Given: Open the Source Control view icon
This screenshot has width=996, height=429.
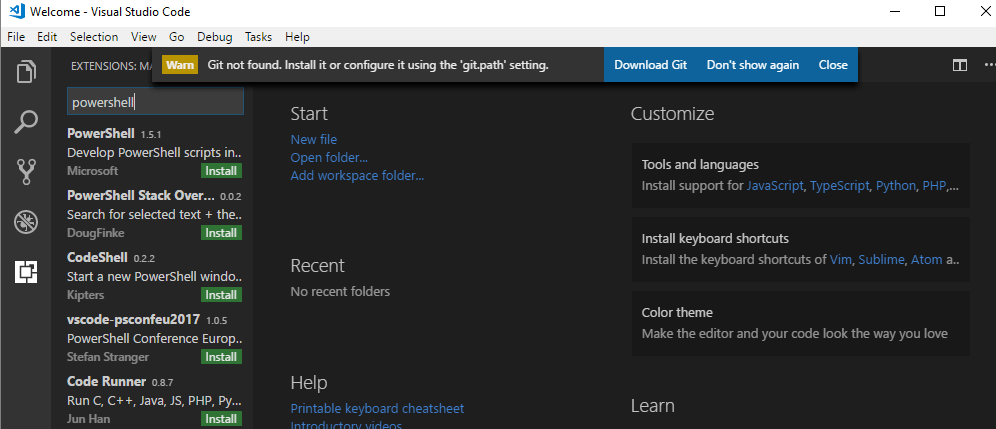Looking at the screenshot, I should 26,172.
